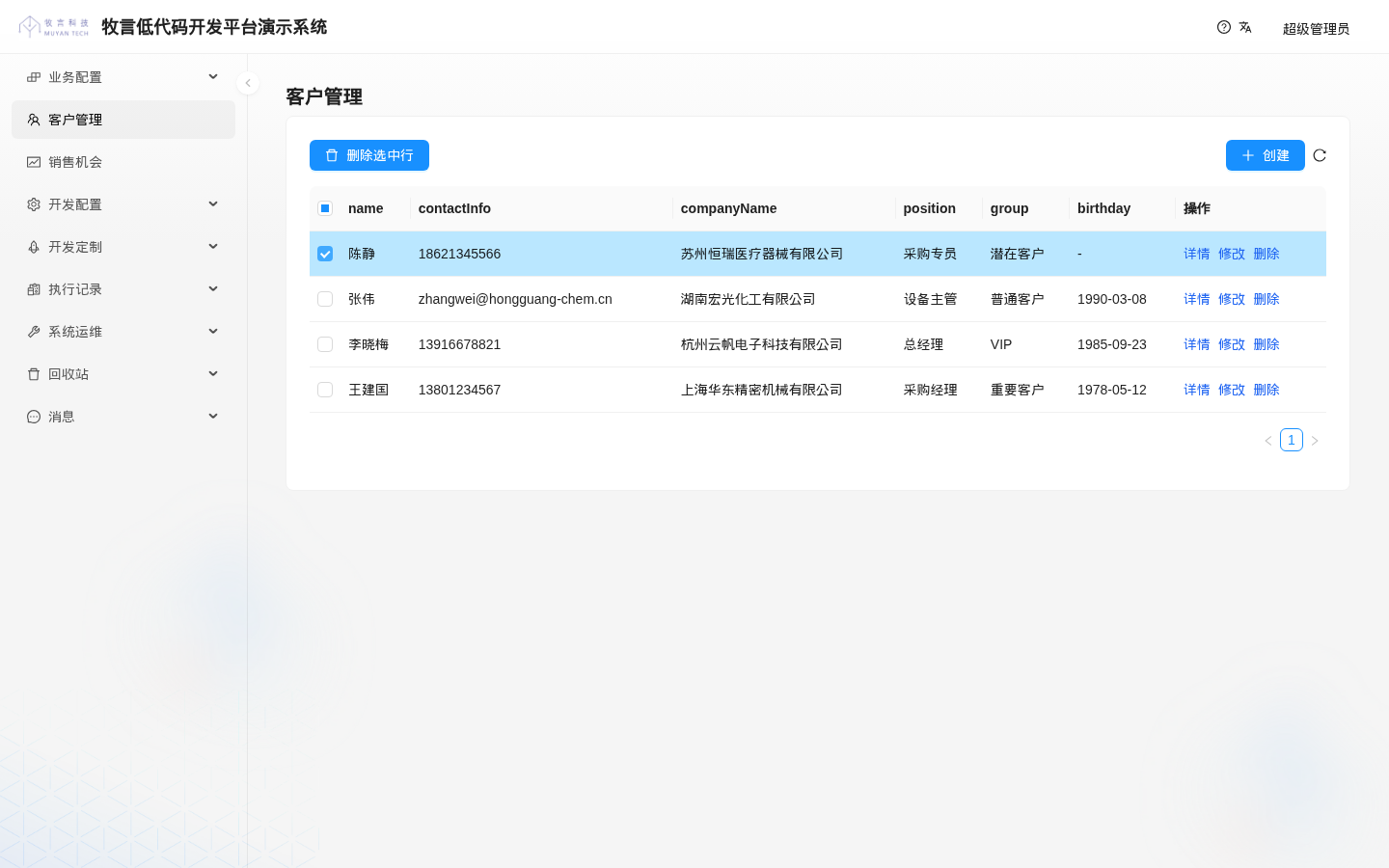This screenshot has height=868, width=1389.
Task: Check the row checkbox for 张伟
Action: point(325,299)
